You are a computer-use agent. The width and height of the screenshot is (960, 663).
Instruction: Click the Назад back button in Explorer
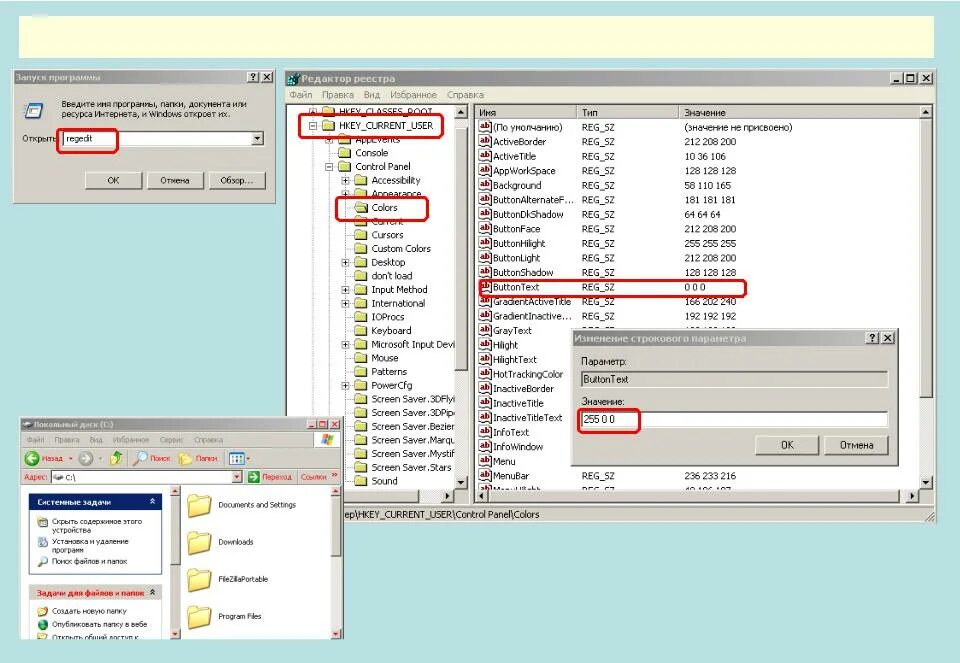point(45,458)
